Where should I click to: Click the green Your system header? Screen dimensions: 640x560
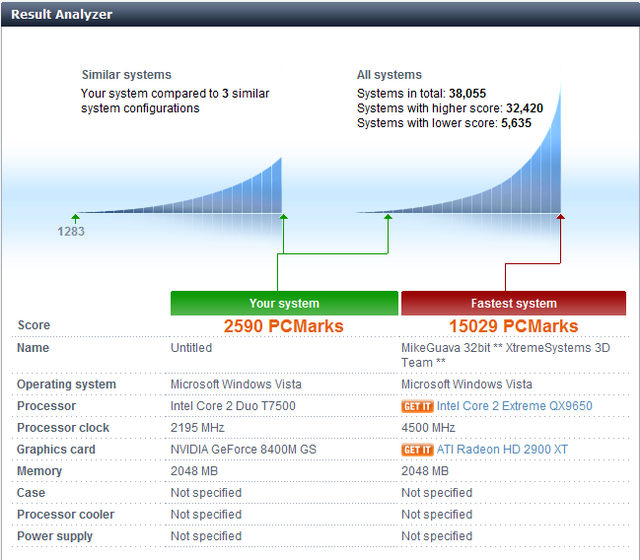point(284,303)
